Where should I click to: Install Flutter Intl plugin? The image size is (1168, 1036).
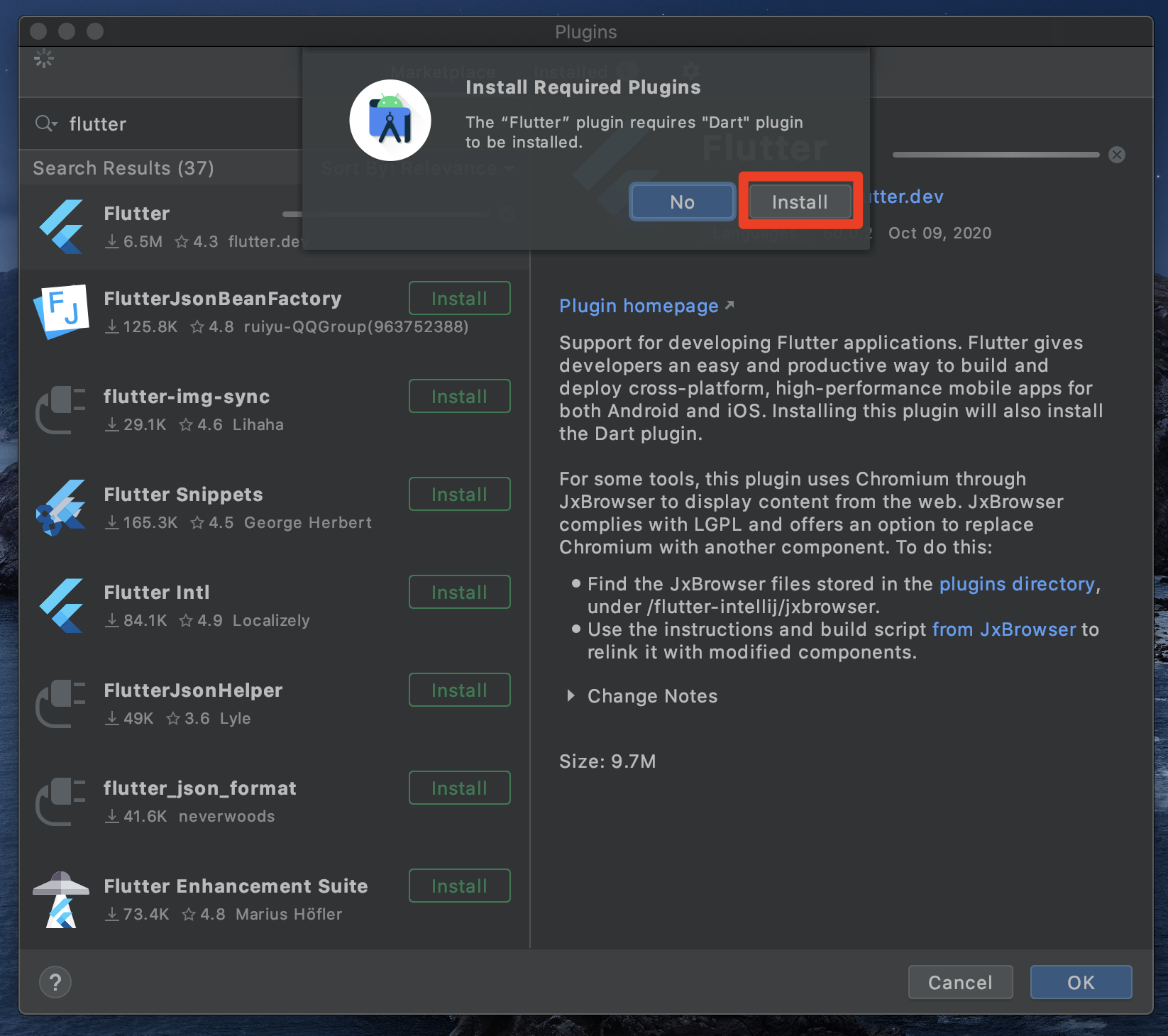point(459,592)
